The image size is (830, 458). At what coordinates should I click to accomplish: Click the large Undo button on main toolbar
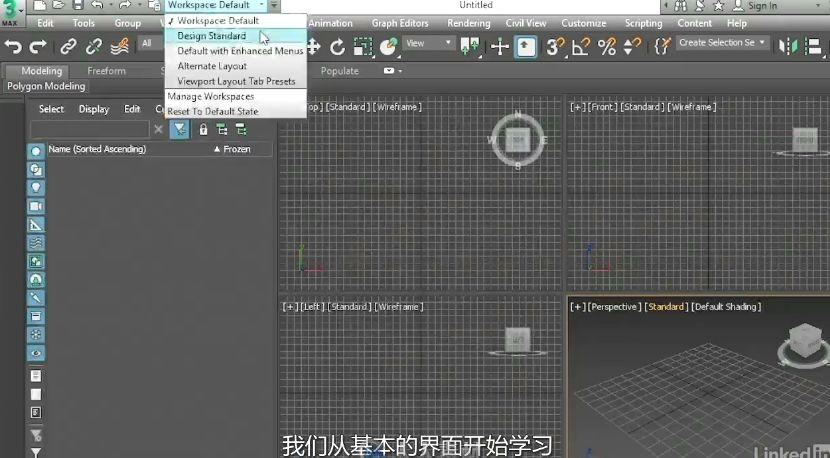point(13,47)
